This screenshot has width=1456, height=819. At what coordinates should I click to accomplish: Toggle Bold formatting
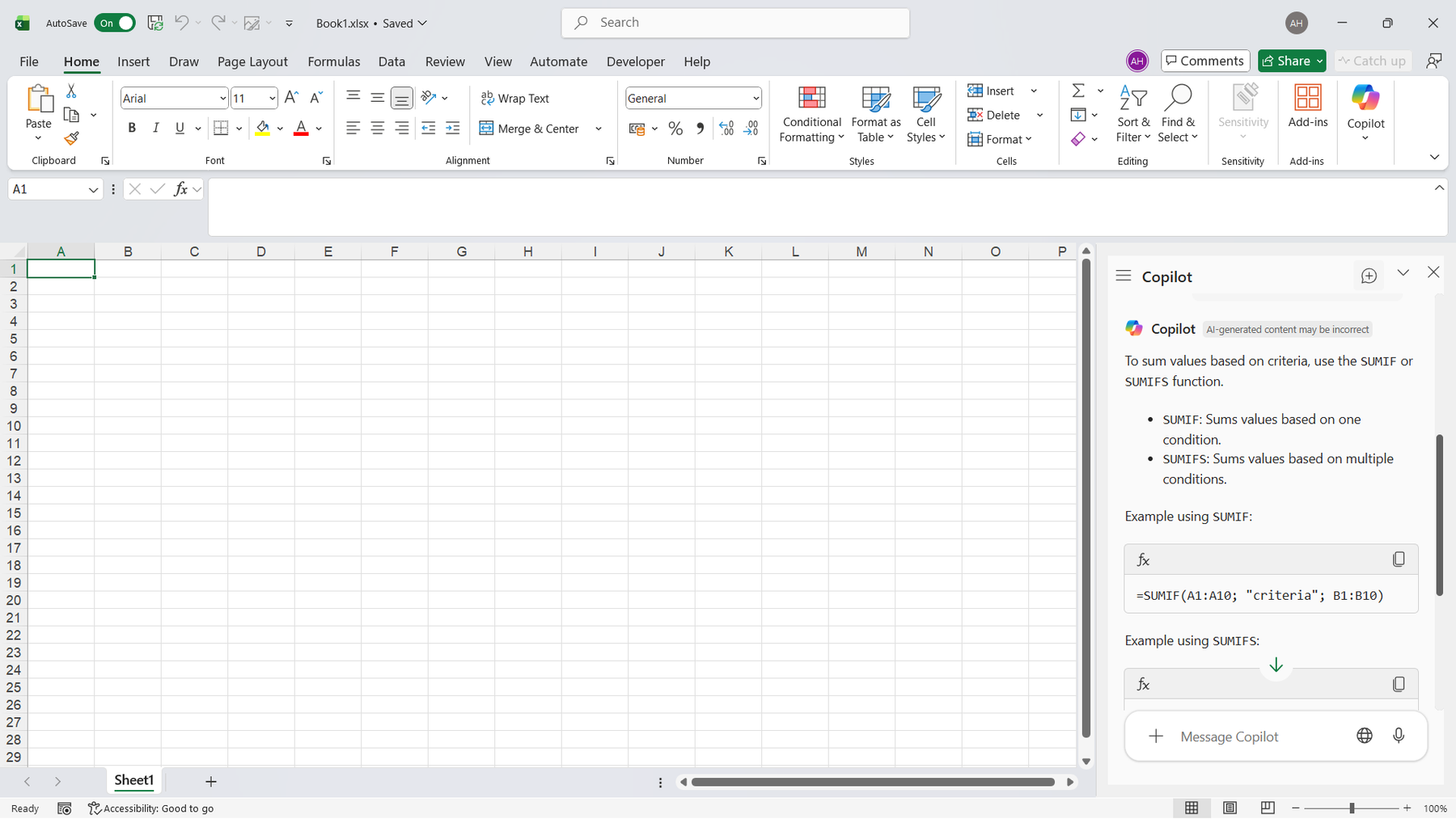132,129
